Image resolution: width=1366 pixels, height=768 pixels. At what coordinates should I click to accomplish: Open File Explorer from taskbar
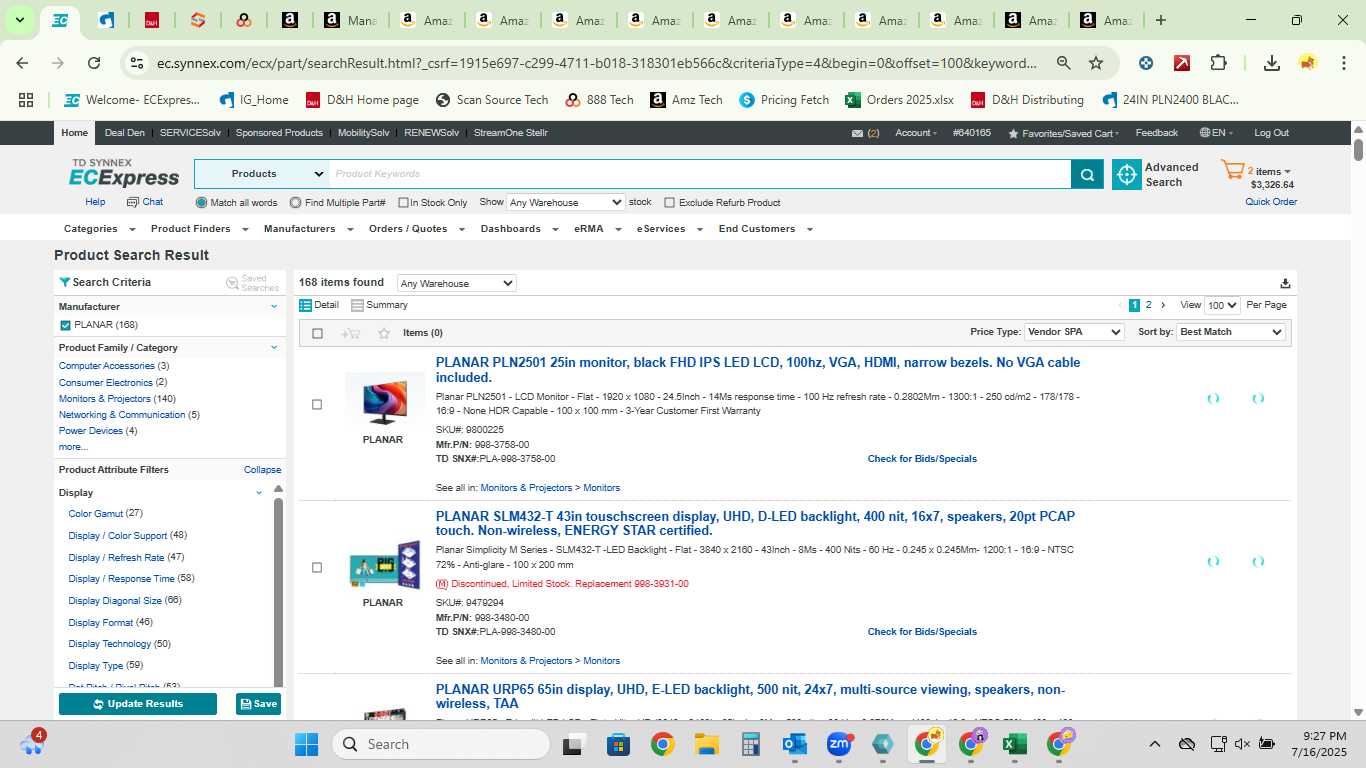click(x=707, y=744)
